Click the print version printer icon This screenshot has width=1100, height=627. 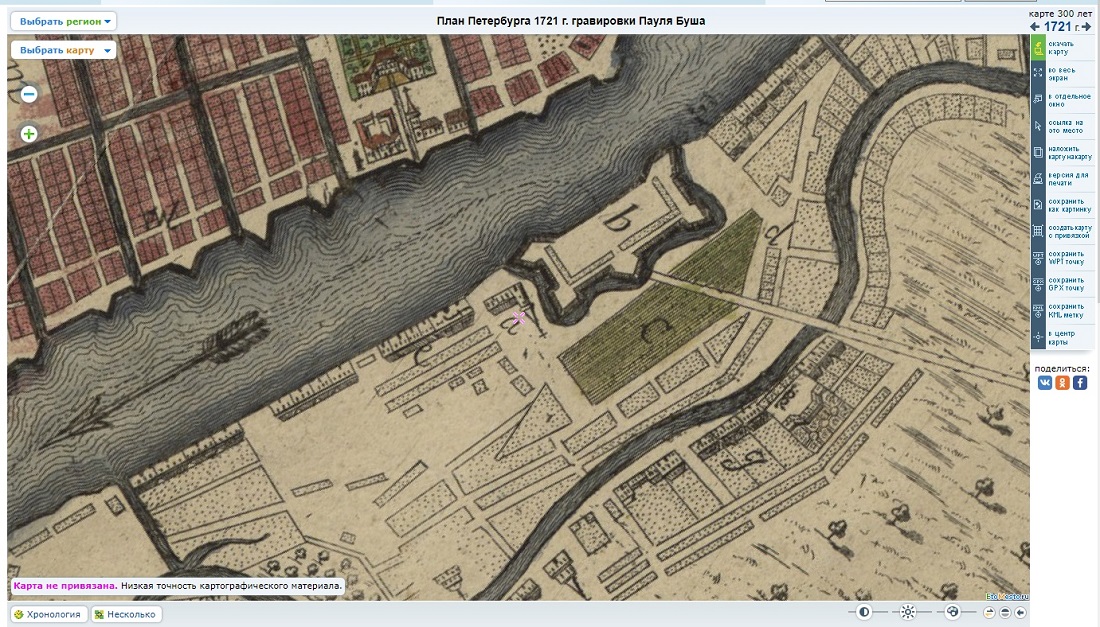click(x=1038, y=179)
